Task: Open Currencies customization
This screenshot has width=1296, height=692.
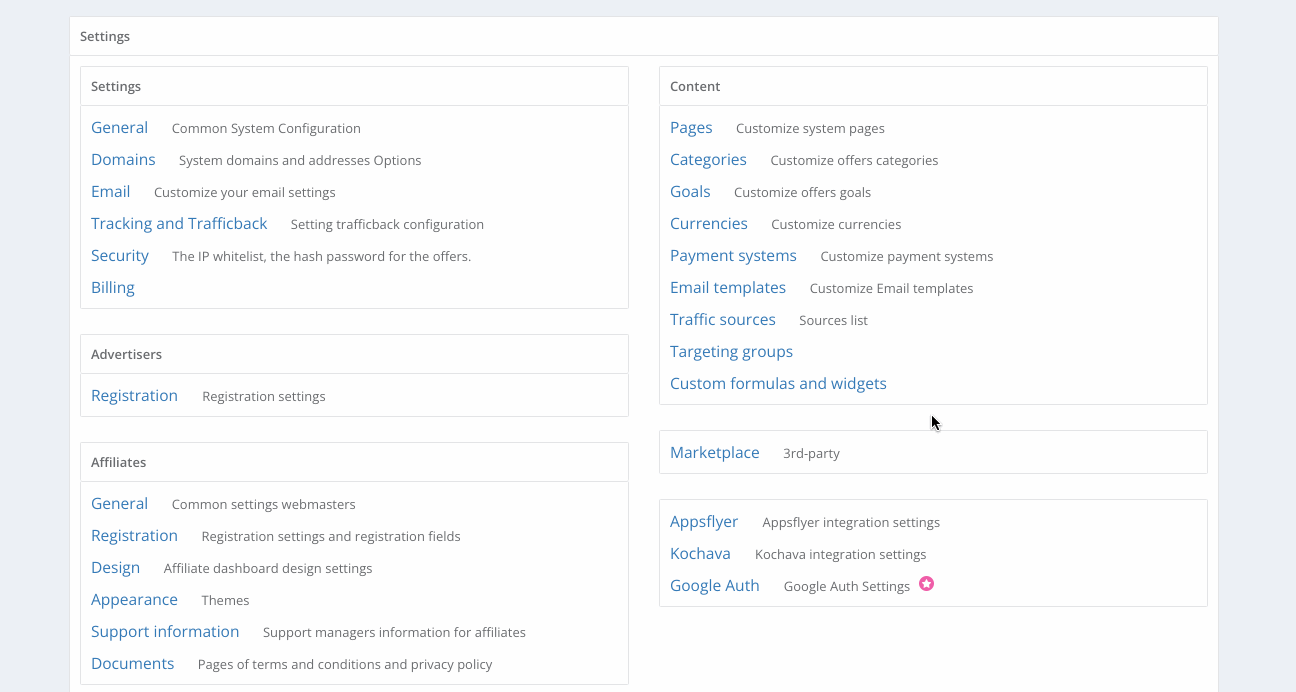Action: pos(708,224)
